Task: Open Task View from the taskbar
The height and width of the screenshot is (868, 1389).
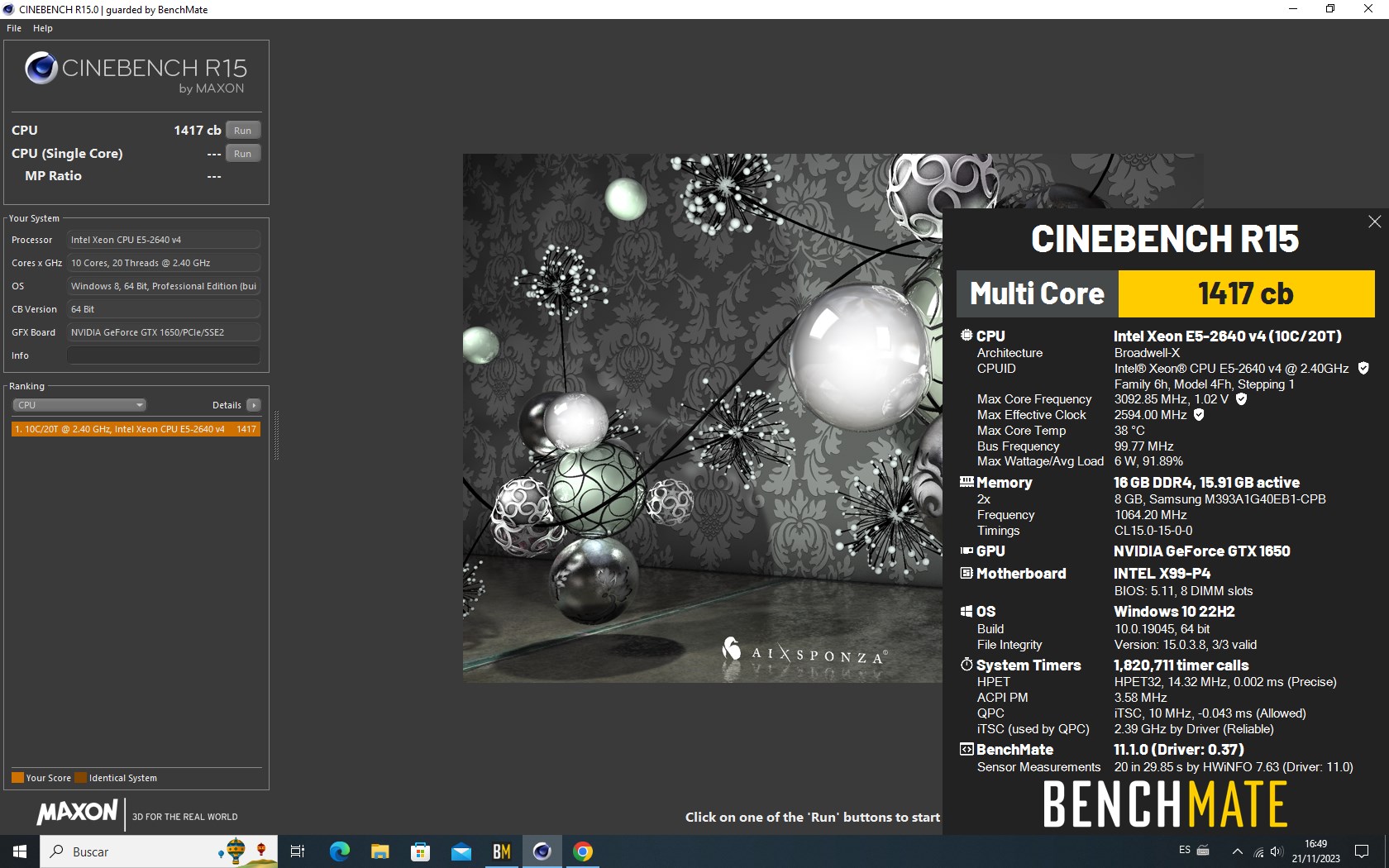Action: 298,851
